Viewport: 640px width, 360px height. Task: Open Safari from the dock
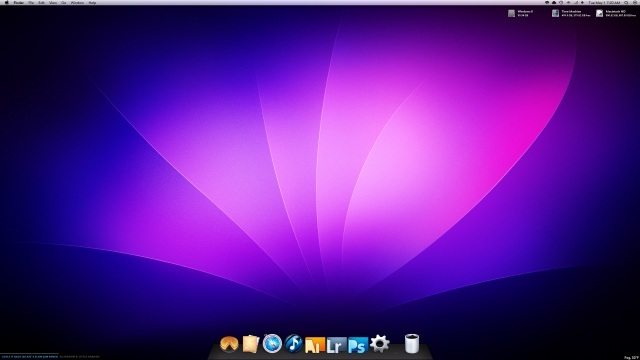pos(272,343)
